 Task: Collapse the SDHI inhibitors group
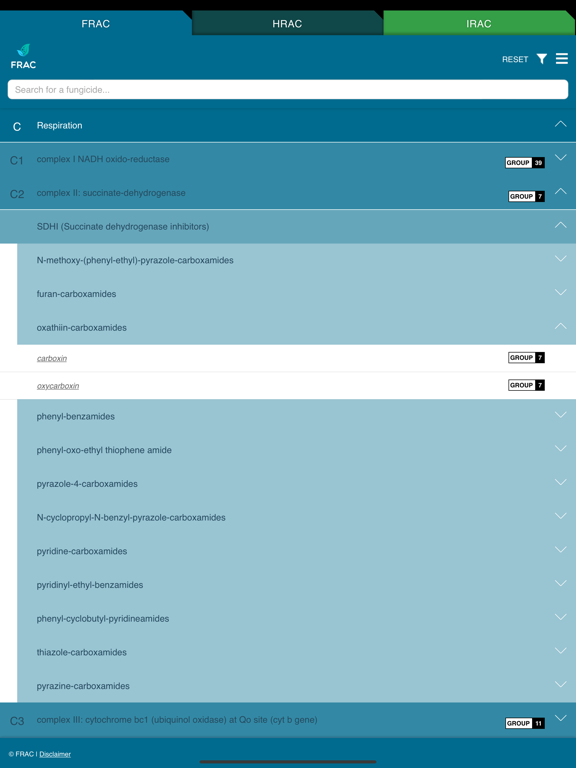[560, 225]
